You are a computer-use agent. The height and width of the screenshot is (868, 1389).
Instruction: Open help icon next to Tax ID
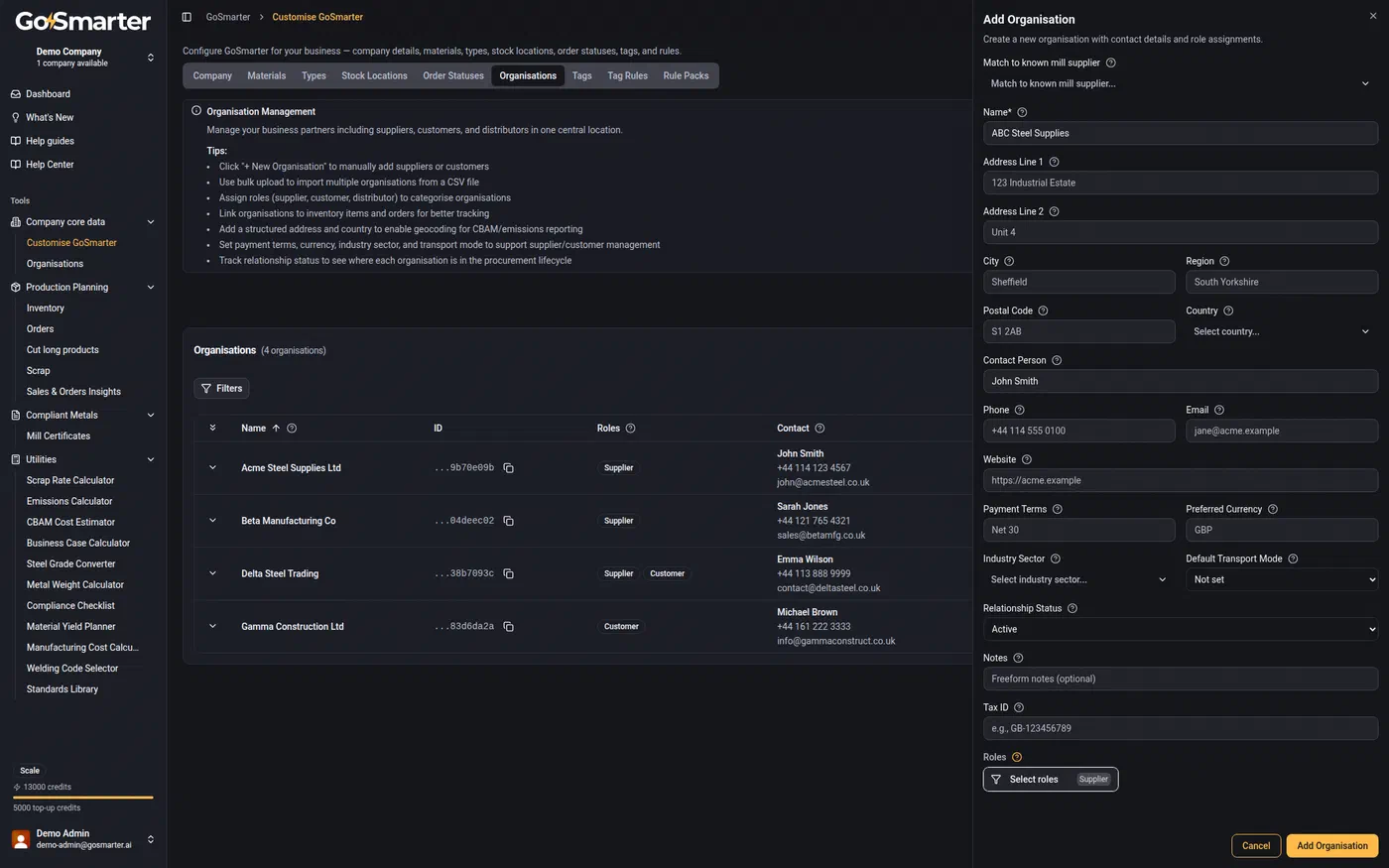click(1019, 707)
